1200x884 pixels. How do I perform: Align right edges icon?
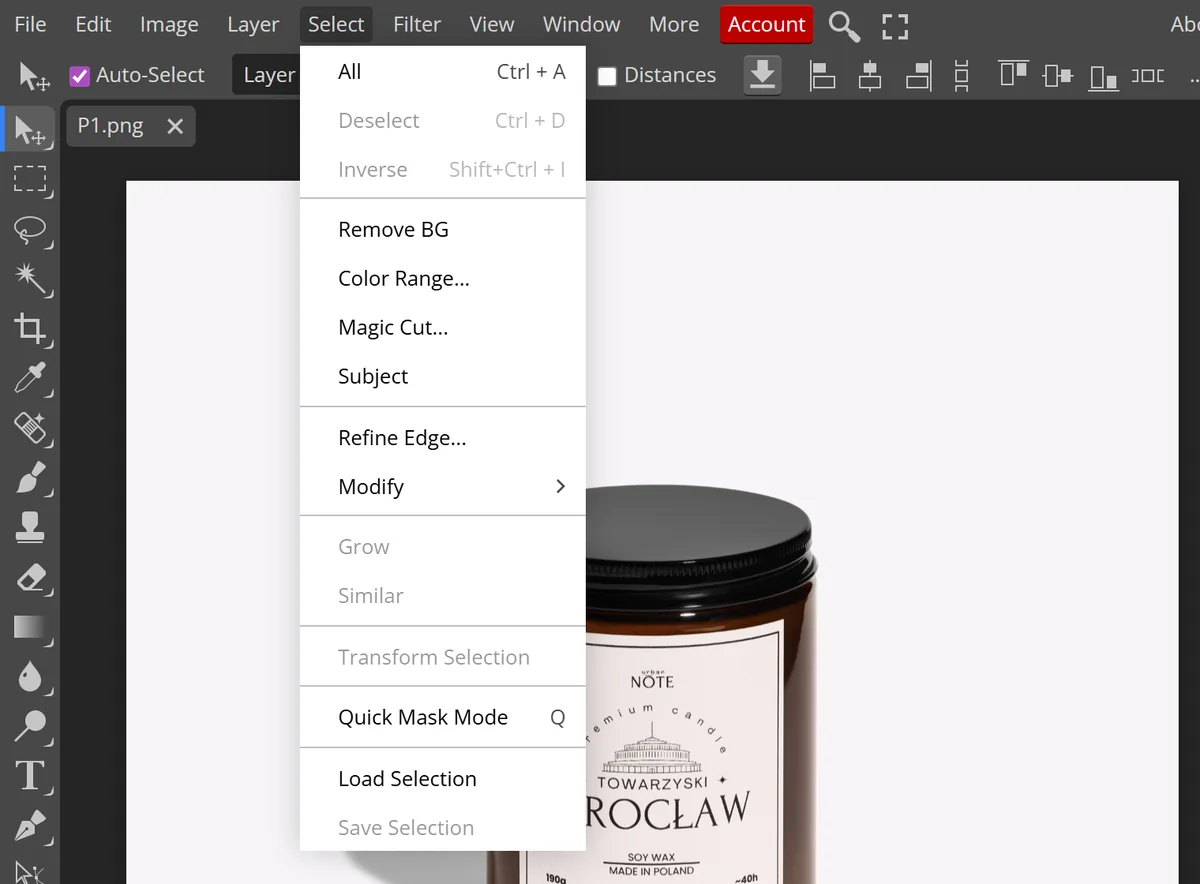918,75
